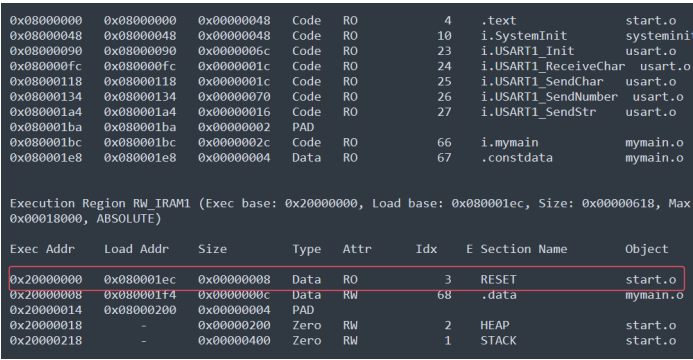693x360 pixels.
Task: Click start.o object in .text row
Action: tap(651, 21)
